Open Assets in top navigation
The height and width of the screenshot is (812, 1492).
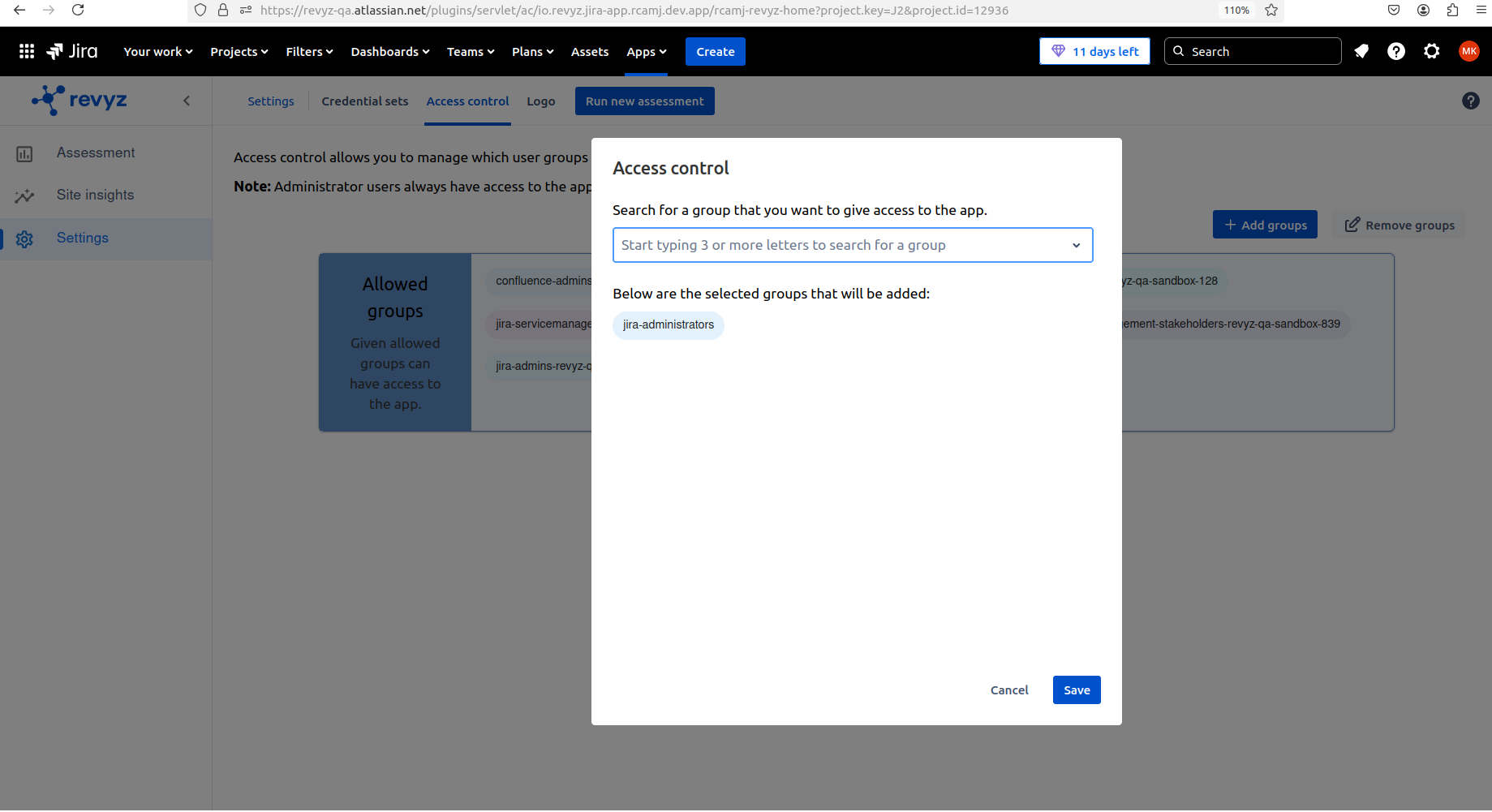coord(590,51)
